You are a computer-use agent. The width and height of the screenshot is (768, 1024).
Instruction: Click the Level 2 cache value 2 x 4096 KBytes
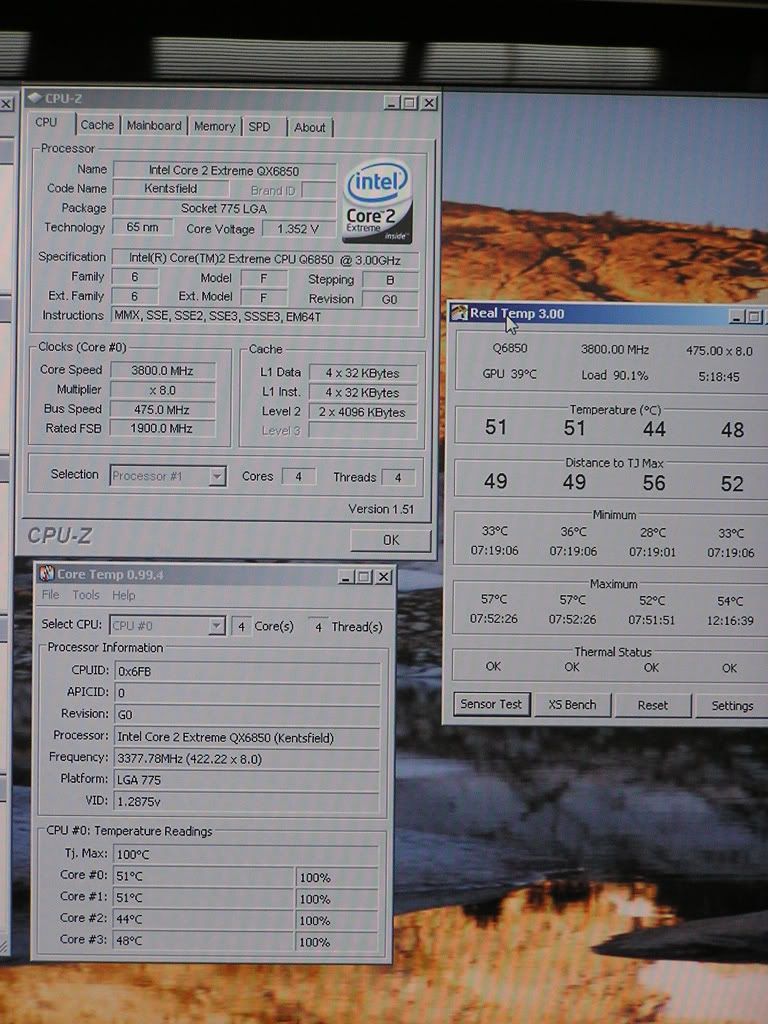tap(362, 412)
